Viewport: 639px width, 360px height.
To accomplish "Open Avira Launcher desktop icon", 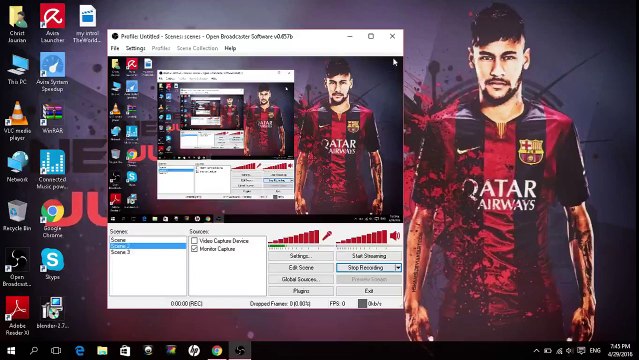I will coord(52,23).
